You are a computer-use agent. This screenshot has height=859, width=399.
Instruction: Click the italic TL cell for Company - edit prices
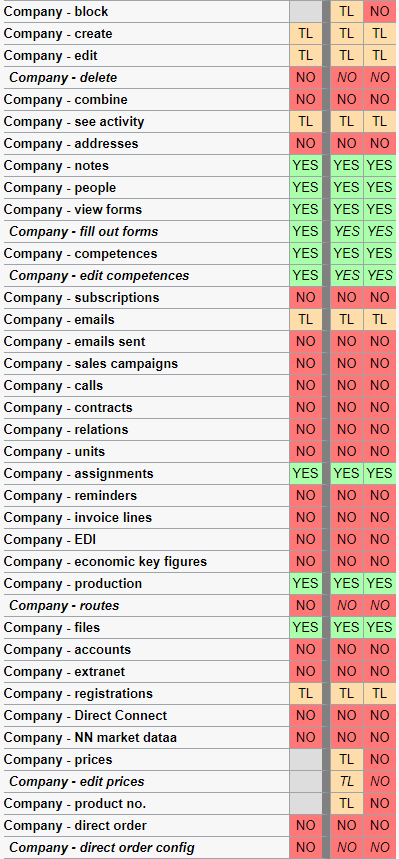[x=346, y=781]
